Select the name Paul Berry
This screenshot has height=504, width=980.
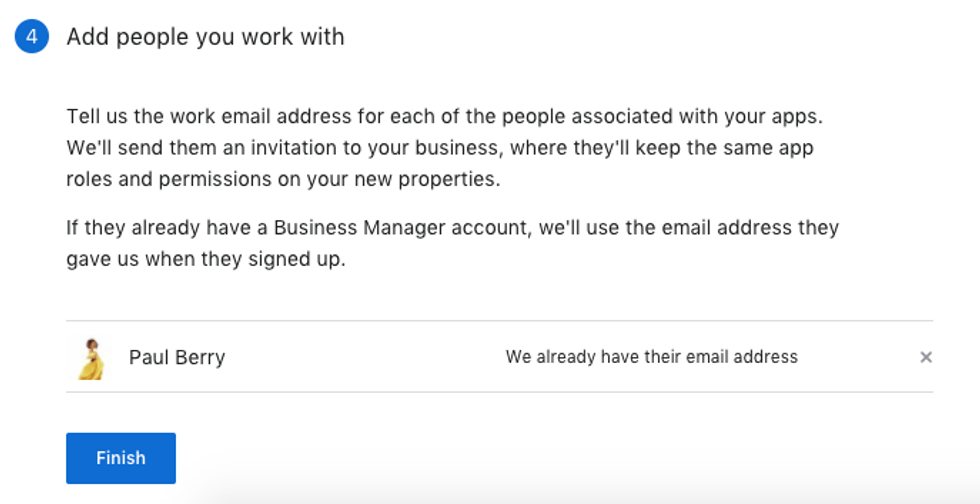177,357
